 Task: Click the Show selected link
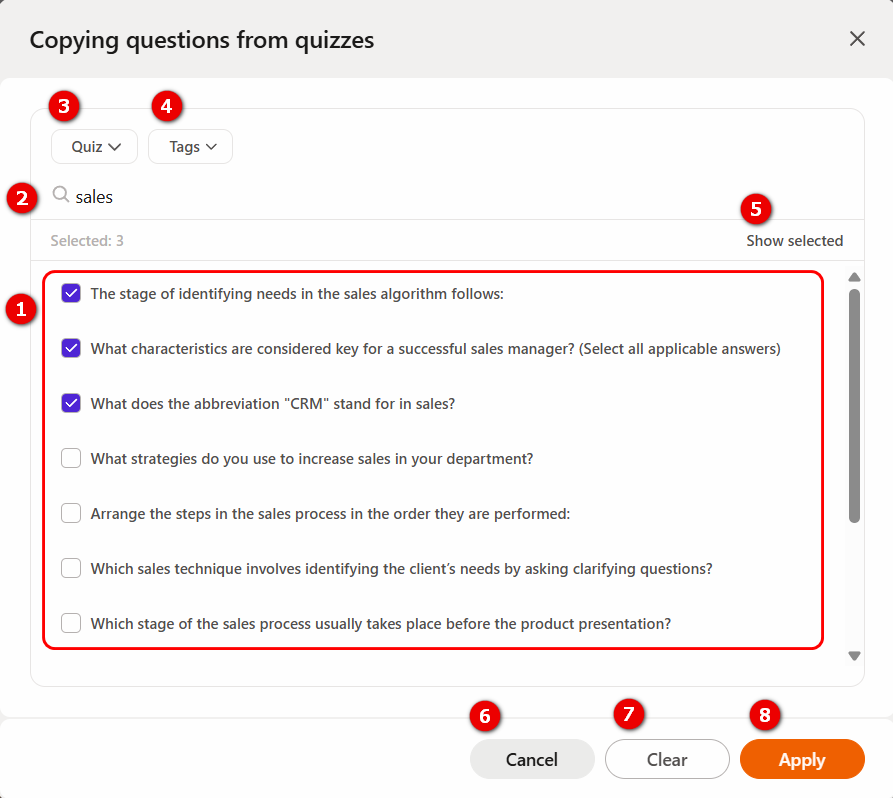pyautogui.click(x=794, y=241)
